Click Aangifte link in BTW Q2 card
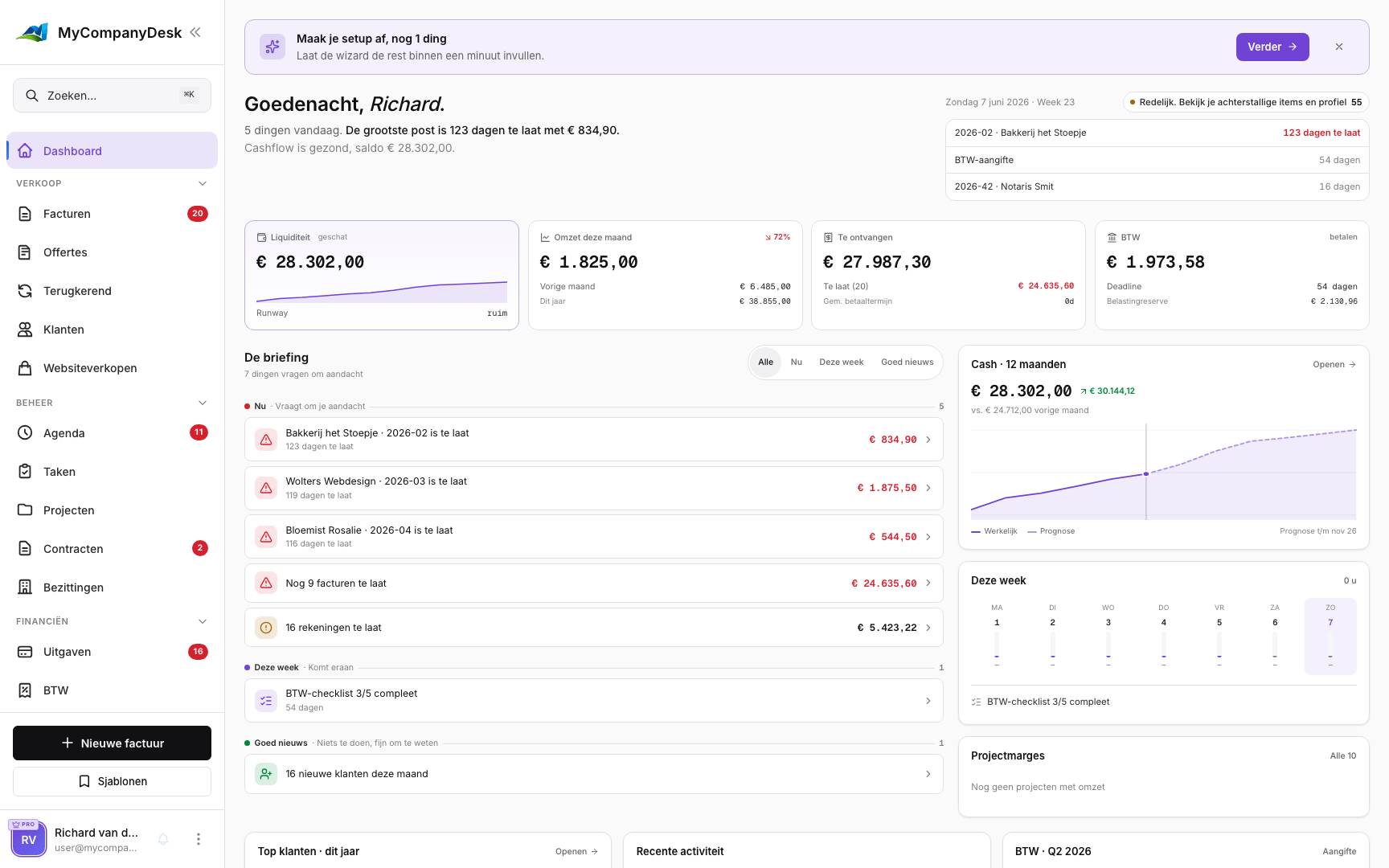This screenshot has width=1389, height=868. (1339, 851)
